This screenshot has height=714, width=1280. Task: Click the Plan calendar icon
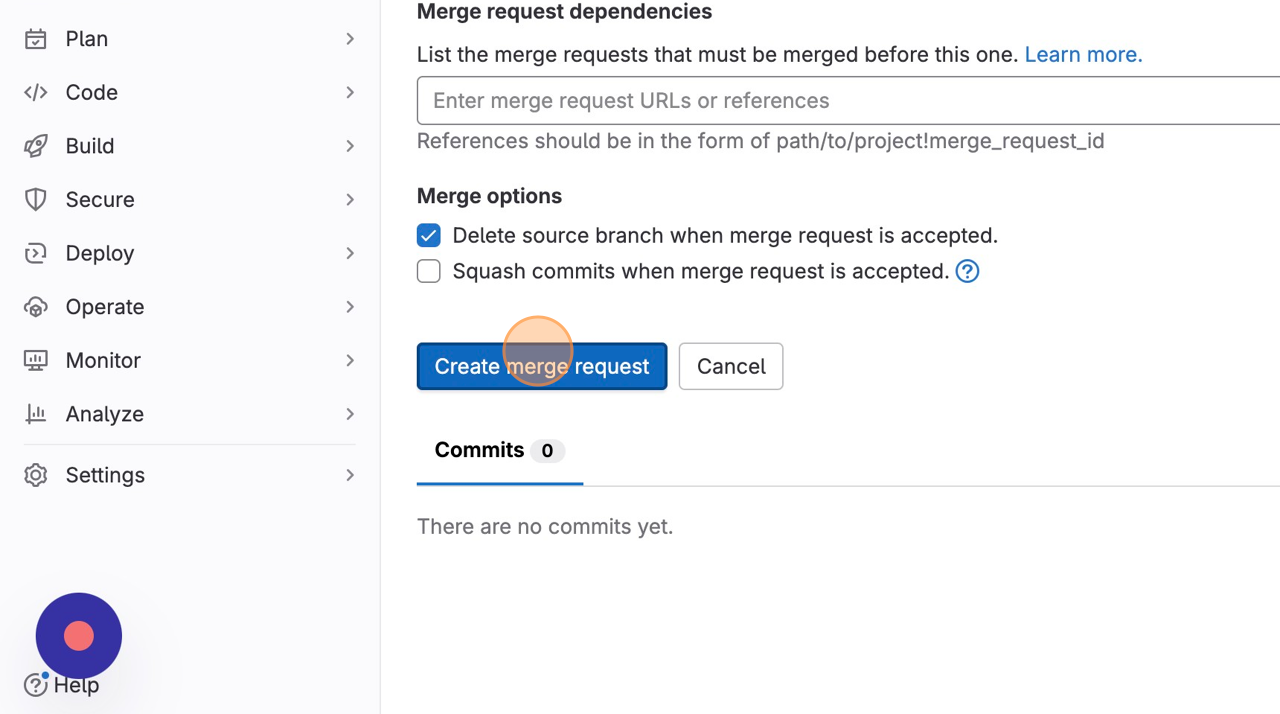tap(36, 39)
